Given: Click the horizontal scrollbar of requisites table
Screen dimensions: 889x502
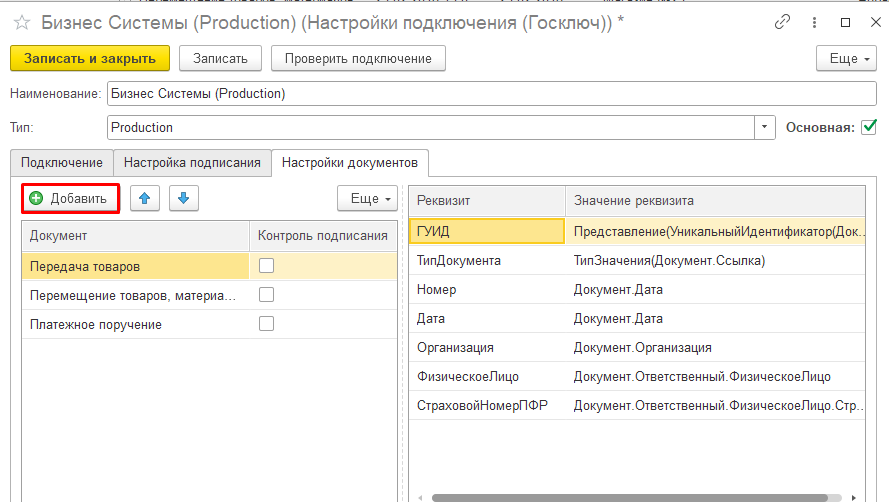Looking at the screenshot, I should [x=629, y=497].
